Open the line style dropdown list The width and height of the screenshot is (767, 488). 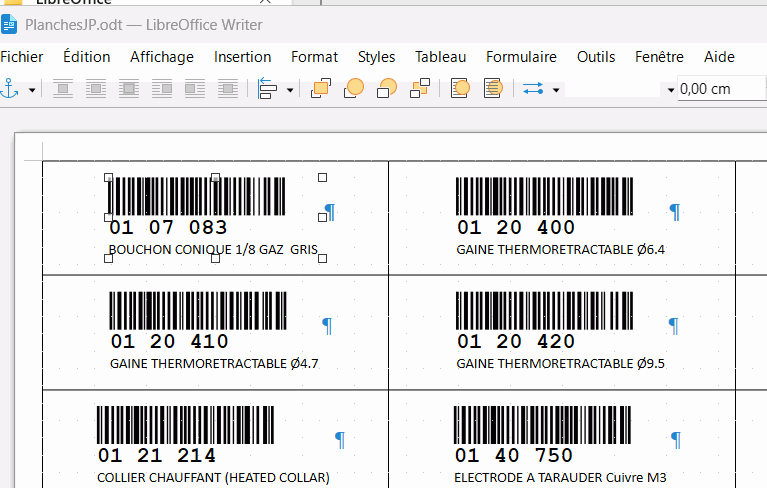pyautogui.click(x=670, y=90)
